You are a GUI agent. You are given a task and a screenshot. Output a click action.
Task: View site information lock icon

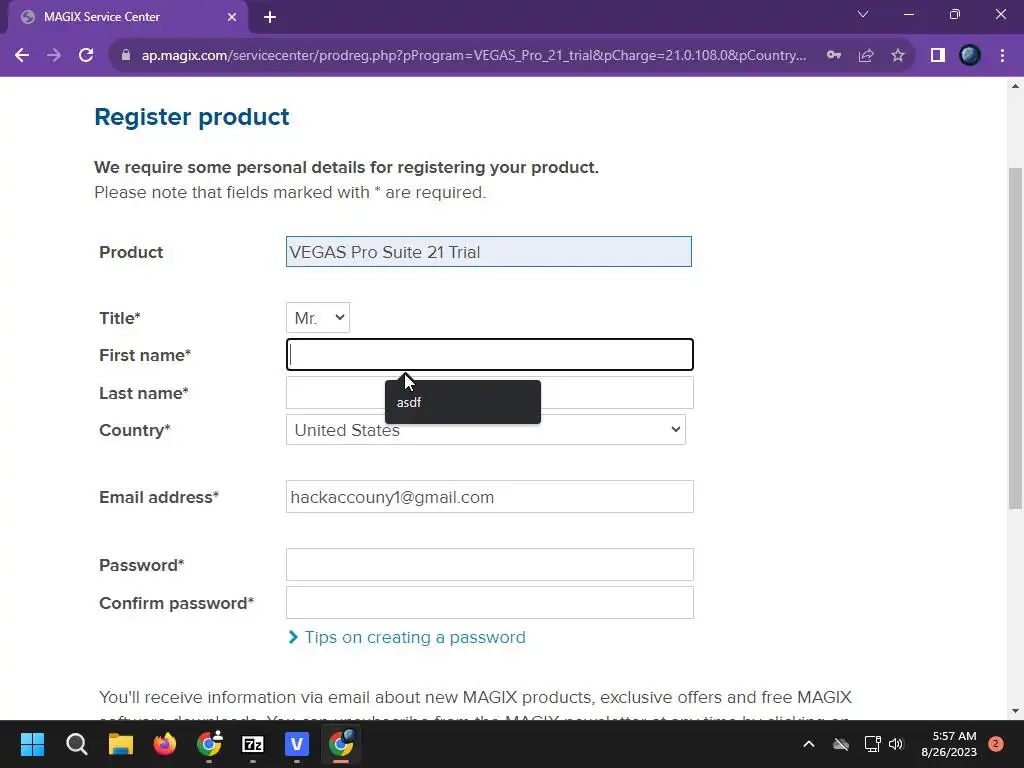pos(126,56)
